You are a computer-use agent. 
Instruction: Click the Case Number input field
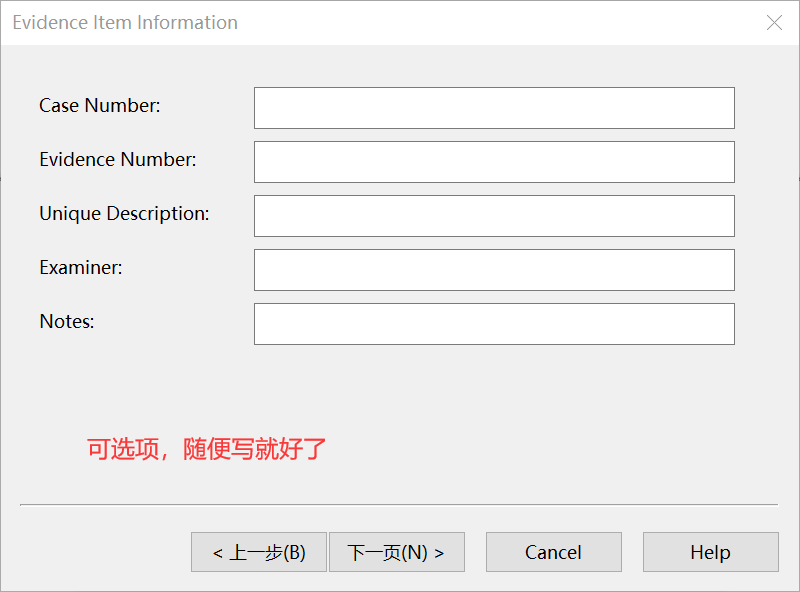click(494, 108)
